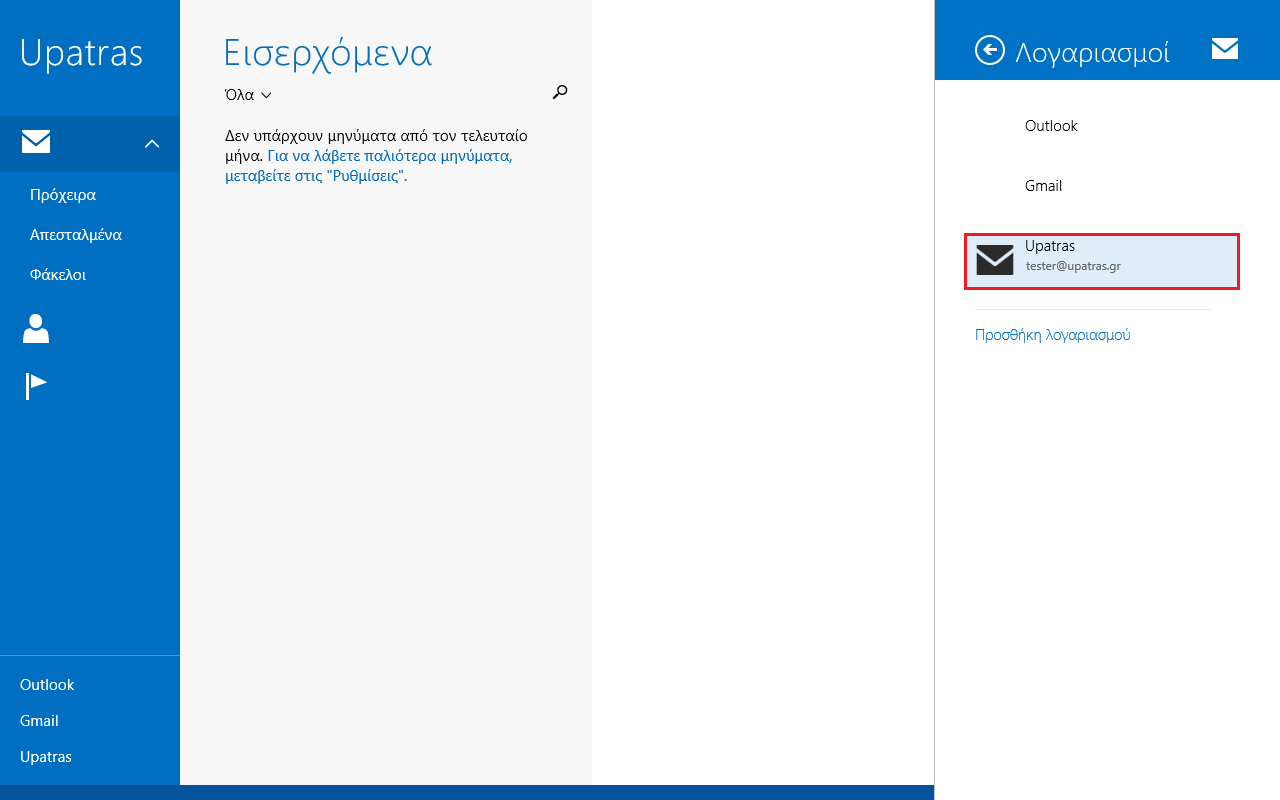This screenshot has height=800, width=1280.
Task: Switch to Upatras account in sidebar
Action: tap(46, 757)
